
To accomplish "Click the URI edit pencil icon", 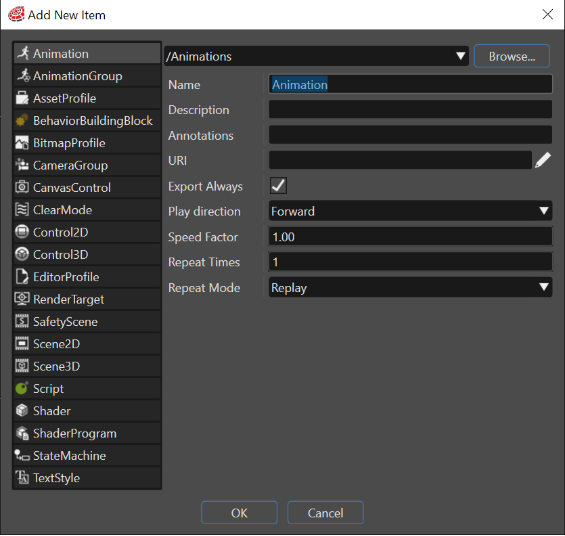I will tap(543, 160).
